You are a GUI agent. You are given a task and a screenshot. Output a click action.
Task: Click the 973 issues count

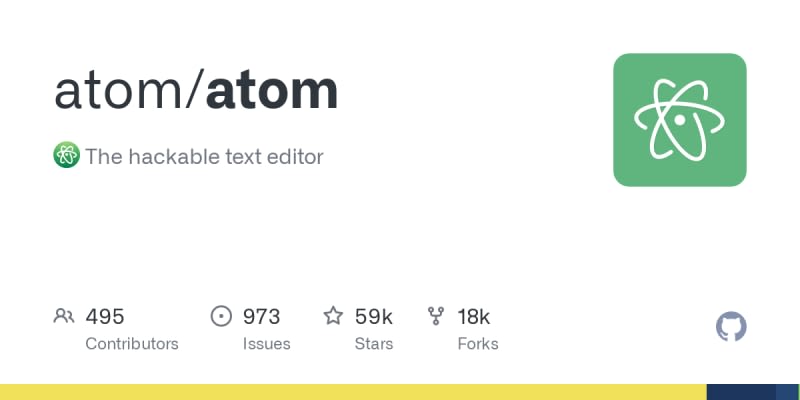pos(262,317)
